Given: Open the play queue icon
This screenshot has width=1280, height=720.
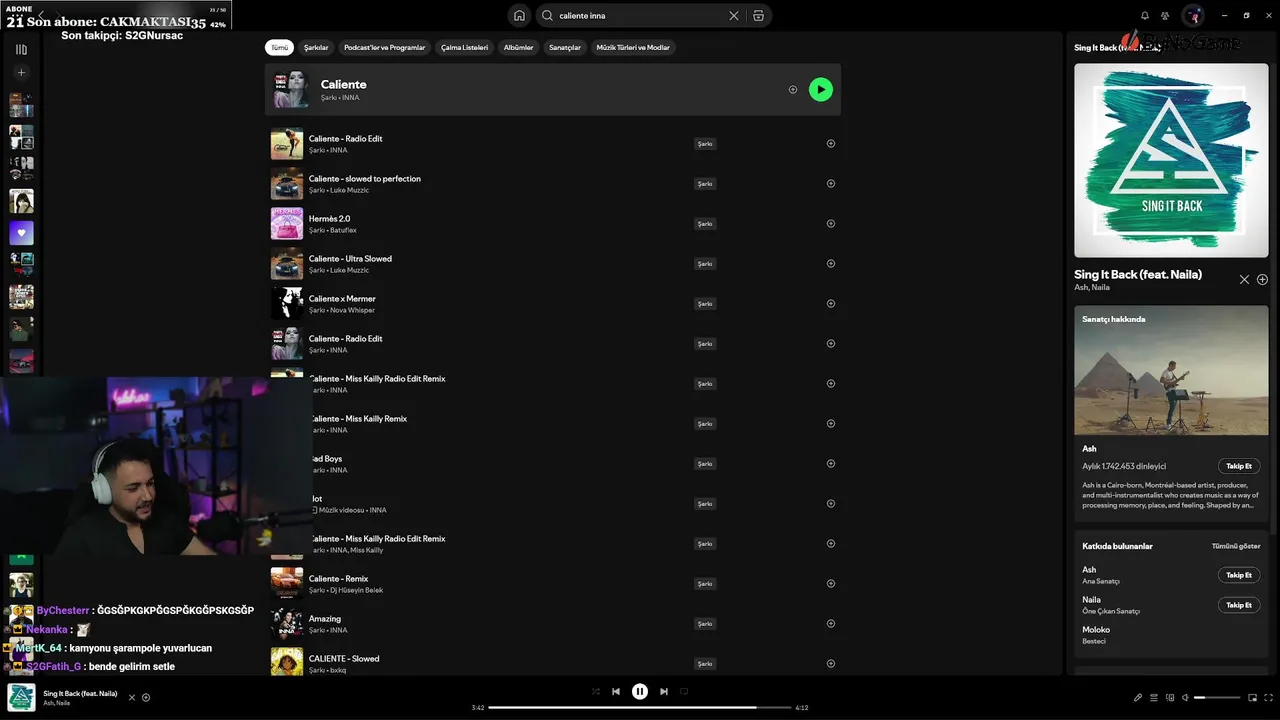Looking at the screenshot, I should [x=1154, y=697].
